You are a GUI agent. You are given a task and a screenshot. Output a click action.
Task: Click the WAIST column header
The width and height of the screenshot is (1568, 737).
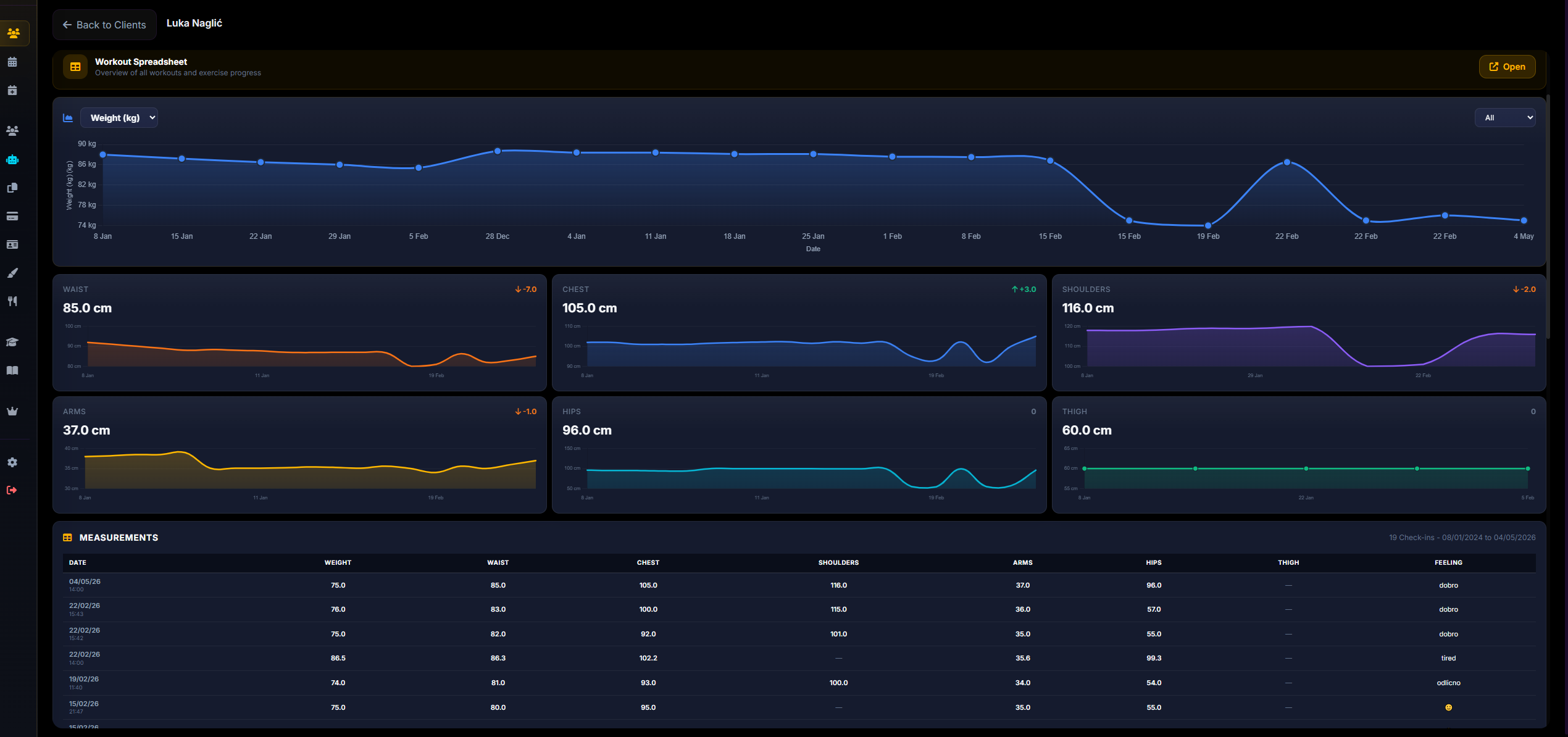pos(498,562)
